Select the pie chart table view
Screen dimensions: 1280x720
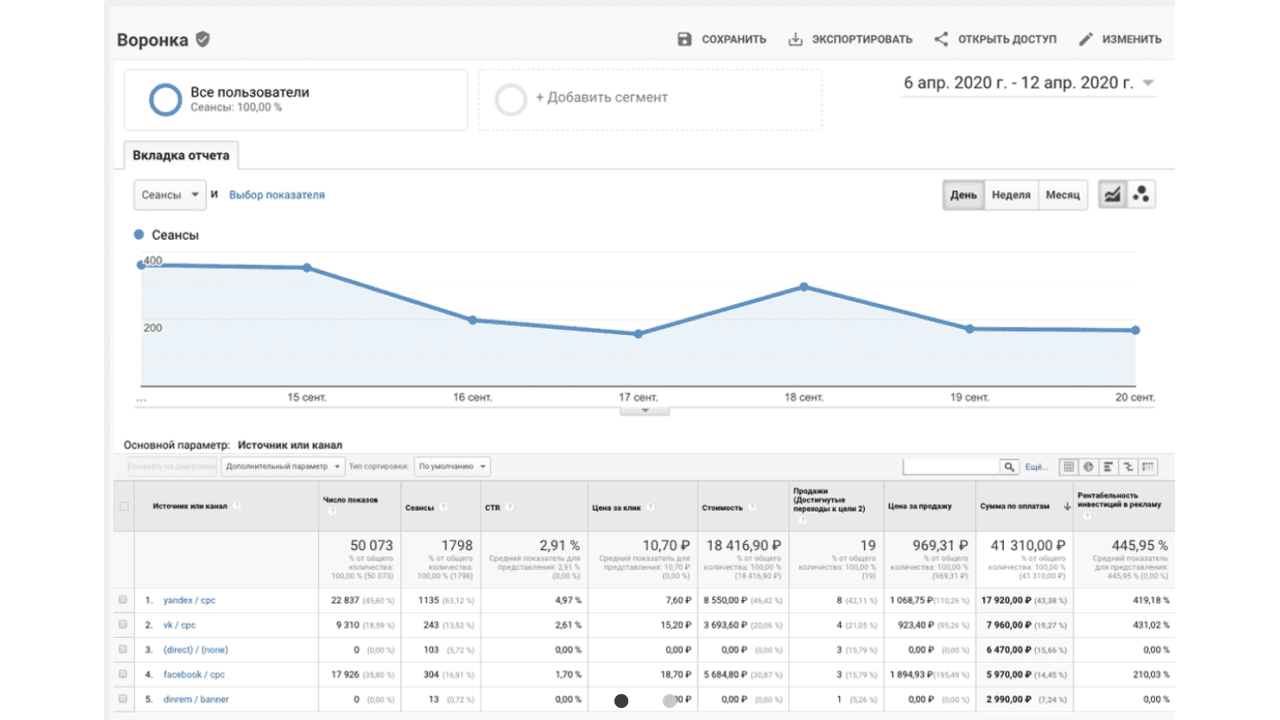[x=1087, y=467]
